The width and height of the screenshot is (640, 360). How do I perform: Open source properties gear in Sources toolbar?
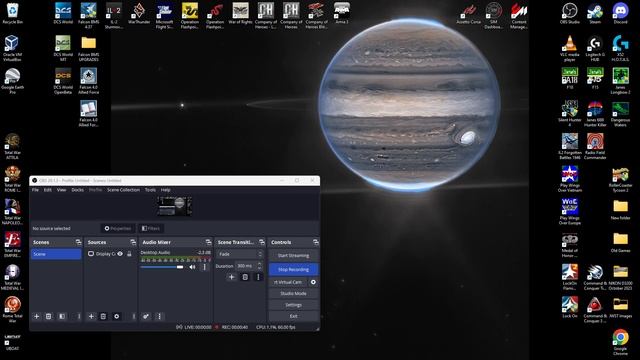tap(116, 316)
